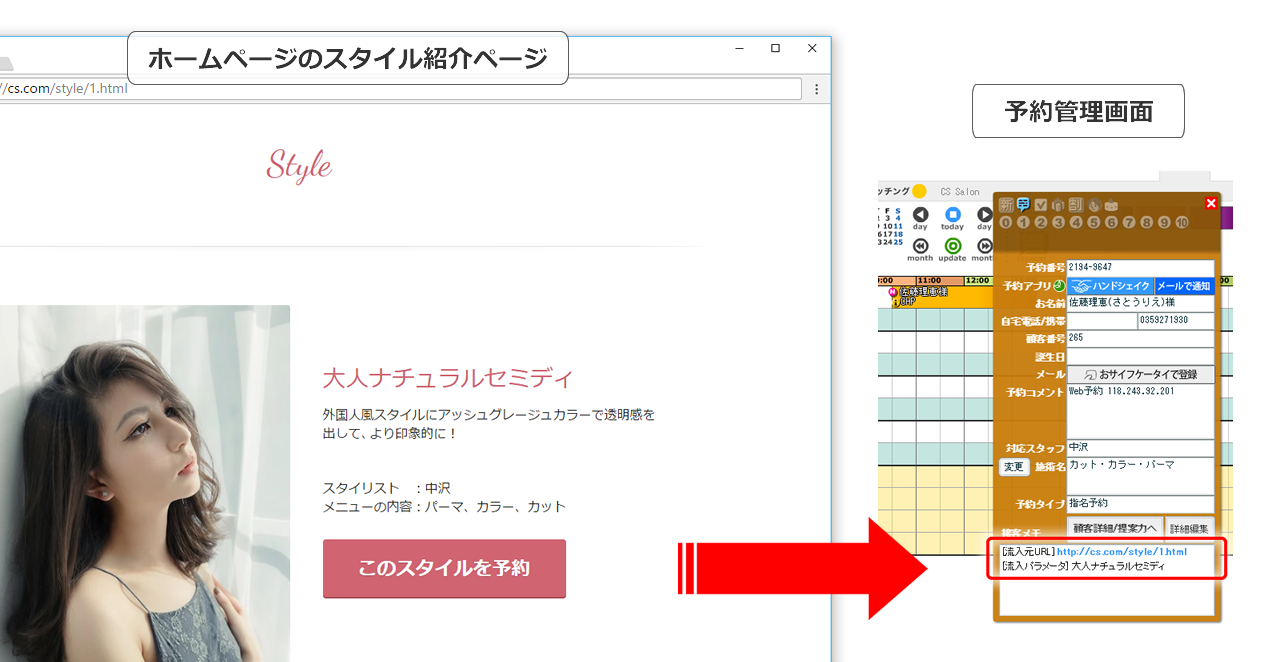The width and height of the screenshot is (1280, 662).
Task: Select number circle 1 in popup
Action: coord(1023,222)
